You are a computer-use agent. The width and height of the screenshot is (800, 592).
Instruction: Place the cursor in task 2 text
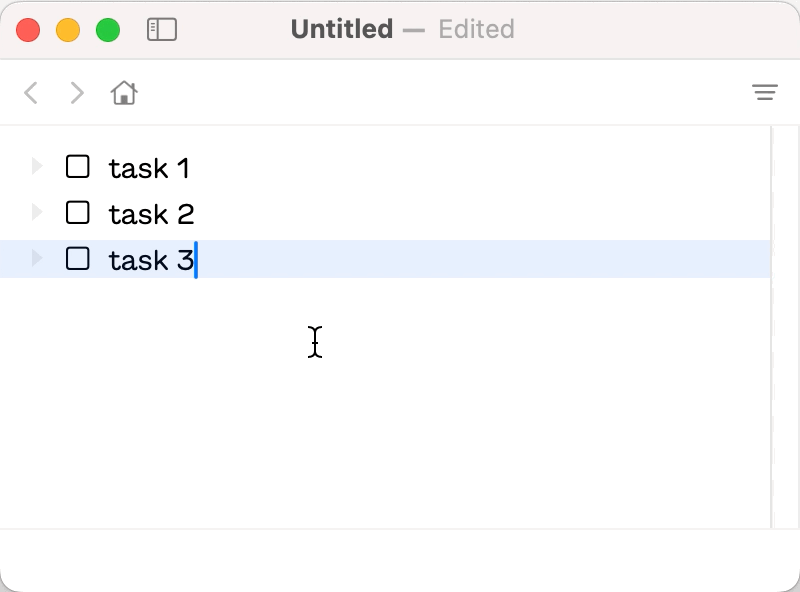tap(151, 214)
